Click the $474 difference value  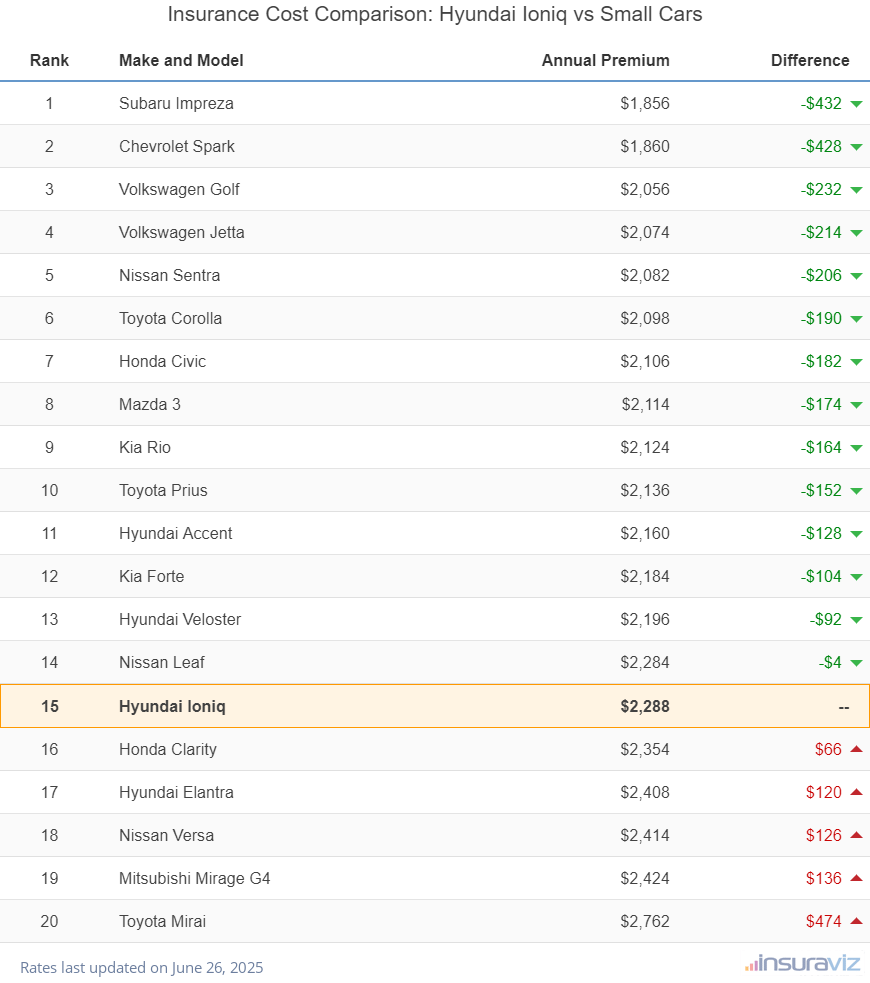click(x=824, y=921)
